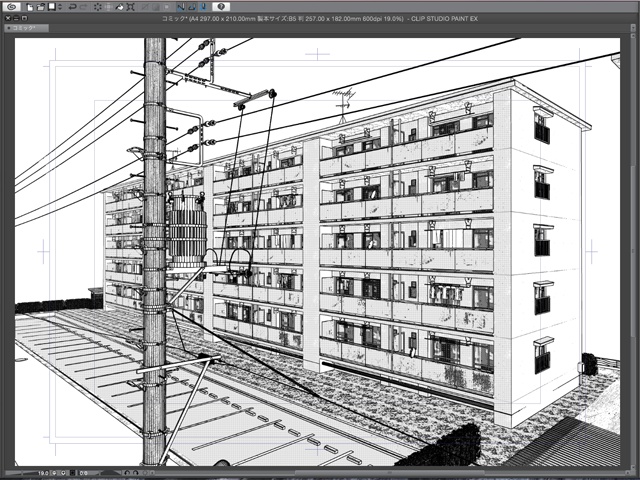The width and height of the screenshot is (640, 480).
Task: Click Show Selection Border icon
Action: point(167,7)
